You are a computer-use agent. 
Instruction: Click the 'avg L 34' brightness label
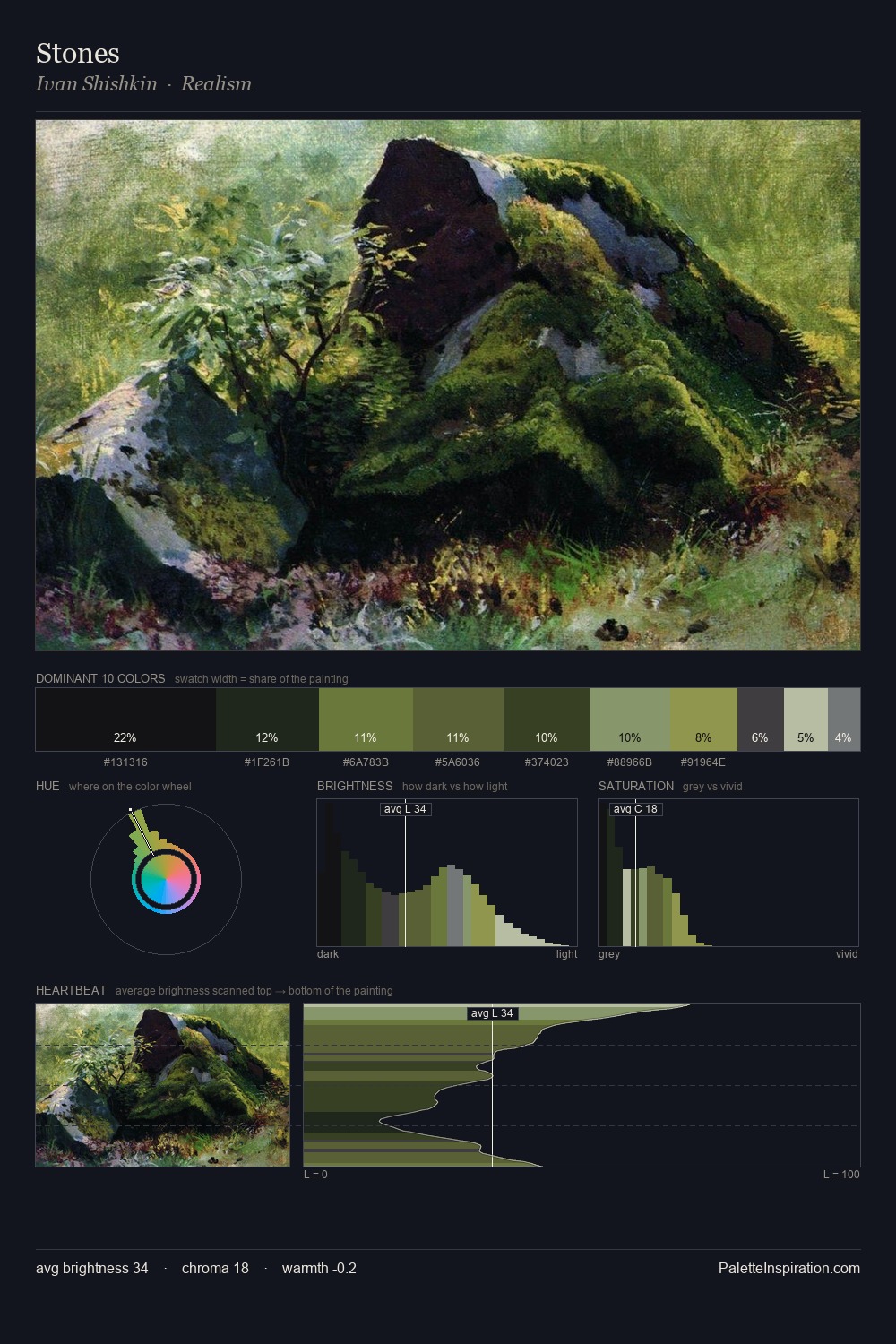pos(405,809)
